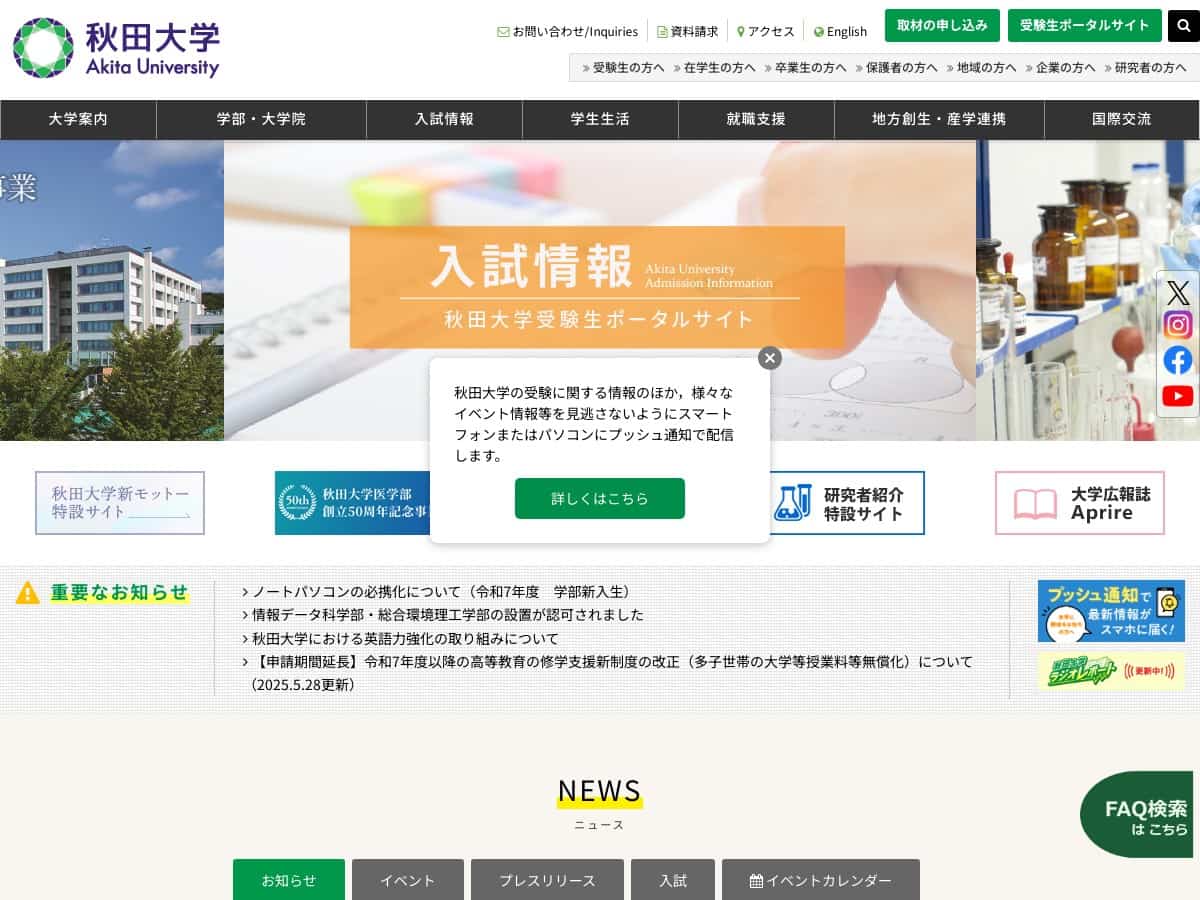Expand 保護者の方へ audience link
This screenshot has height=900, width=1200.
[896, 68]
